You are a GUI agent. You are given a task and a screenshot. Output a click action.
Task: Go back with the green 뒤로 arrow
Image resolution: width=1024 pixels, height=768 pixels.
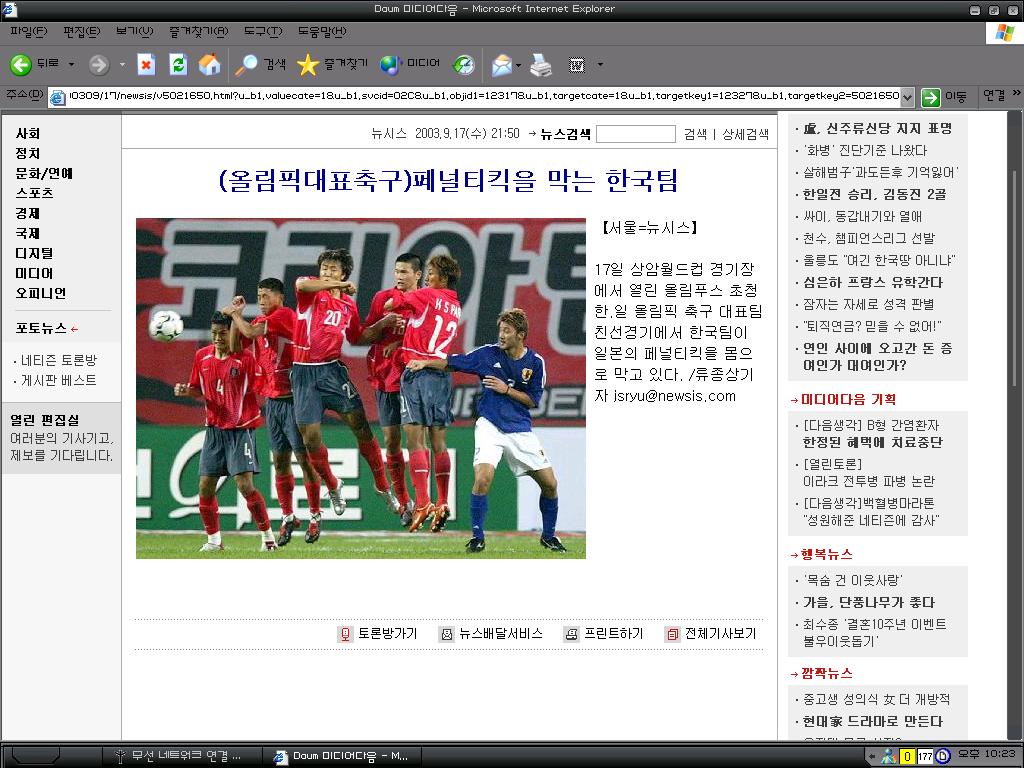coord(34,64)
